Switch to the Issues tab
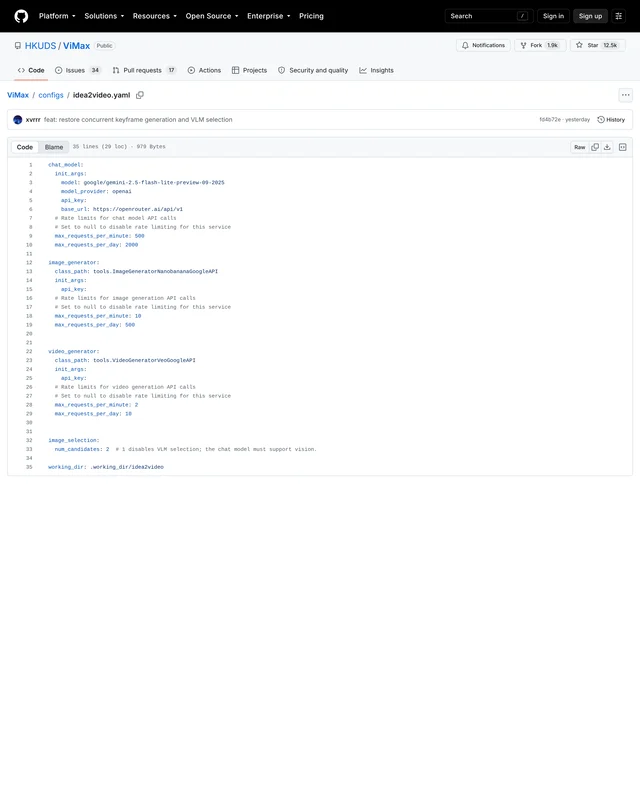 tap(78, 70)
